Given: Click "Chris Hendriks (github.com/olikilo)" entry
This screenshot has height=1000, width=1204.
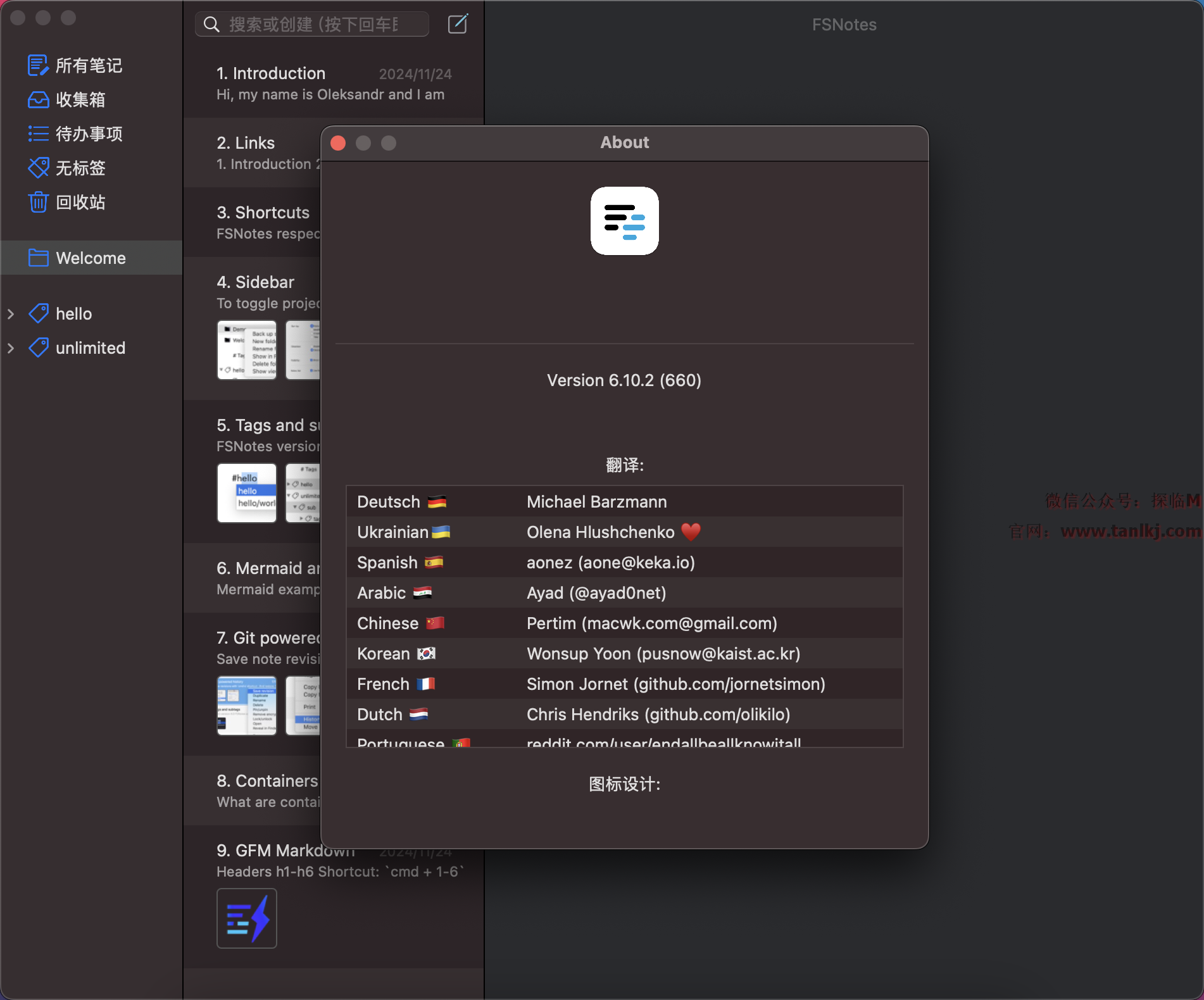Looking at the screenshot, I should point(658,715).
